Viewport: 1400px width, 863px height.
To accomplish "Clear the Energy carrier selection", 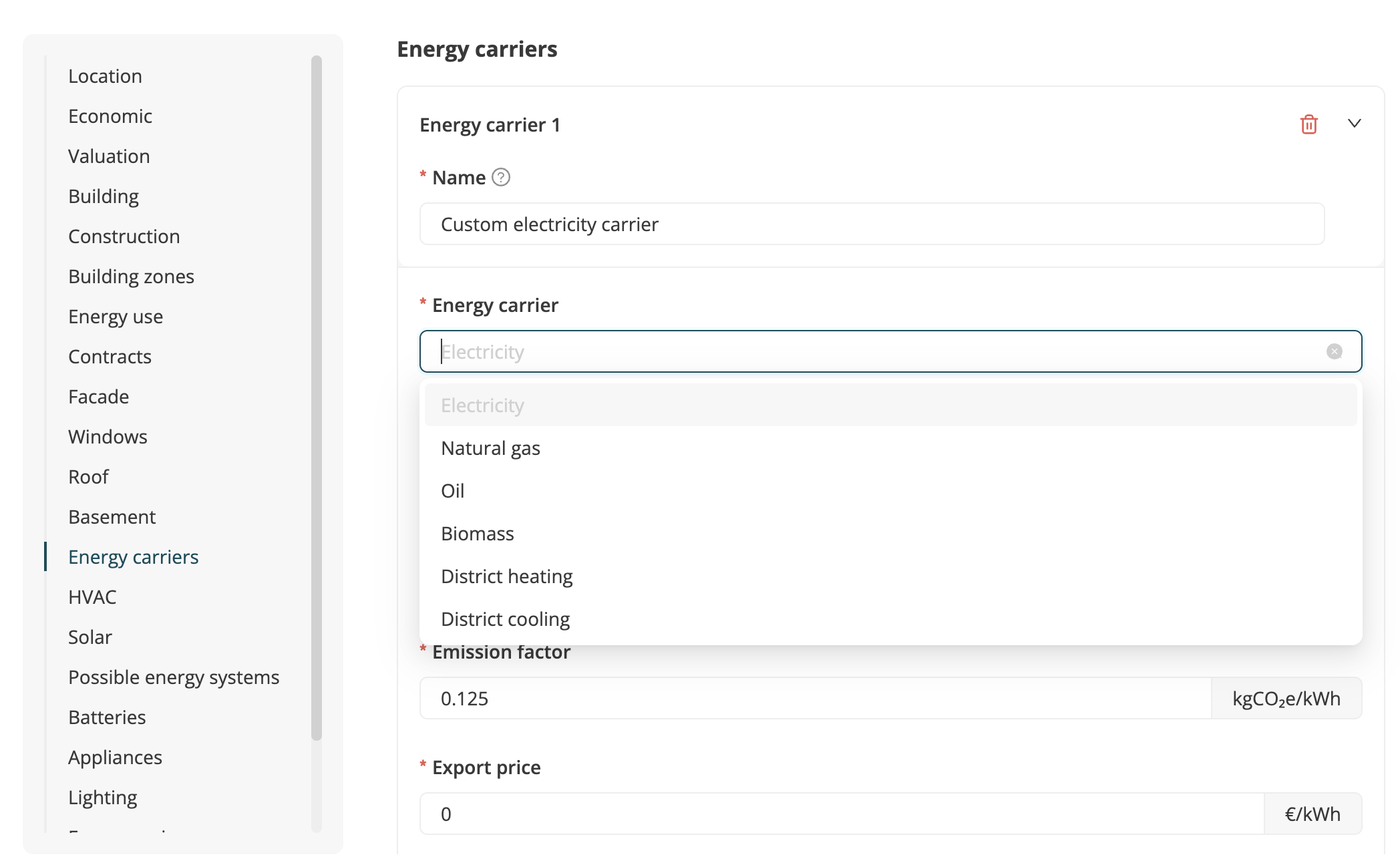I will 1334,351.
